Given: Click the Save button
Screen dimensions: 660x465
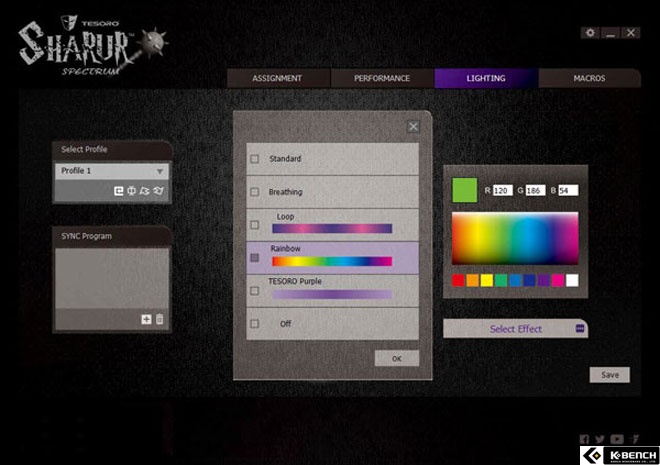Looking at the screenshot, I should 610,375.
